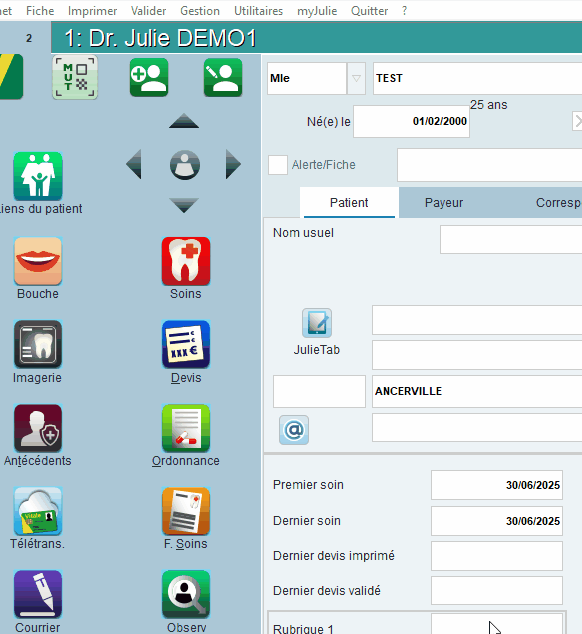Click the Premier soin date field
582x634 pixels.
[x=497, y=485]
